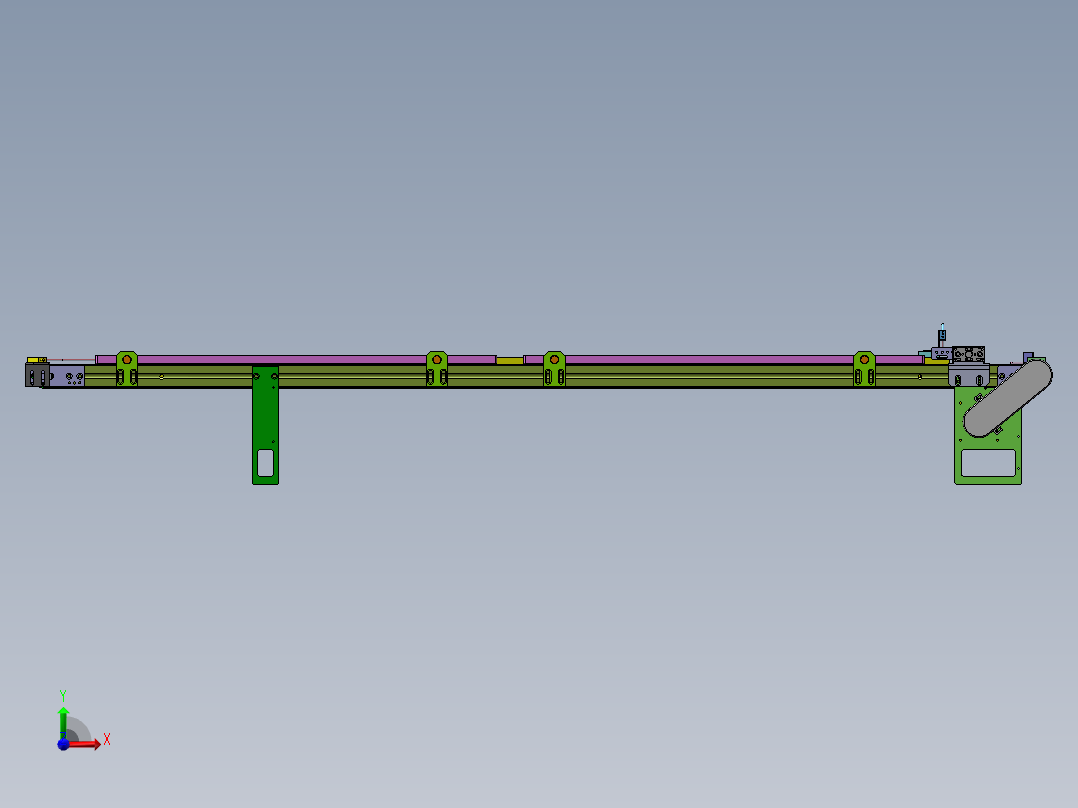
Task: Select the blue Z axis ball on triad
Action: pyautogui.click(x=63, y=744)
